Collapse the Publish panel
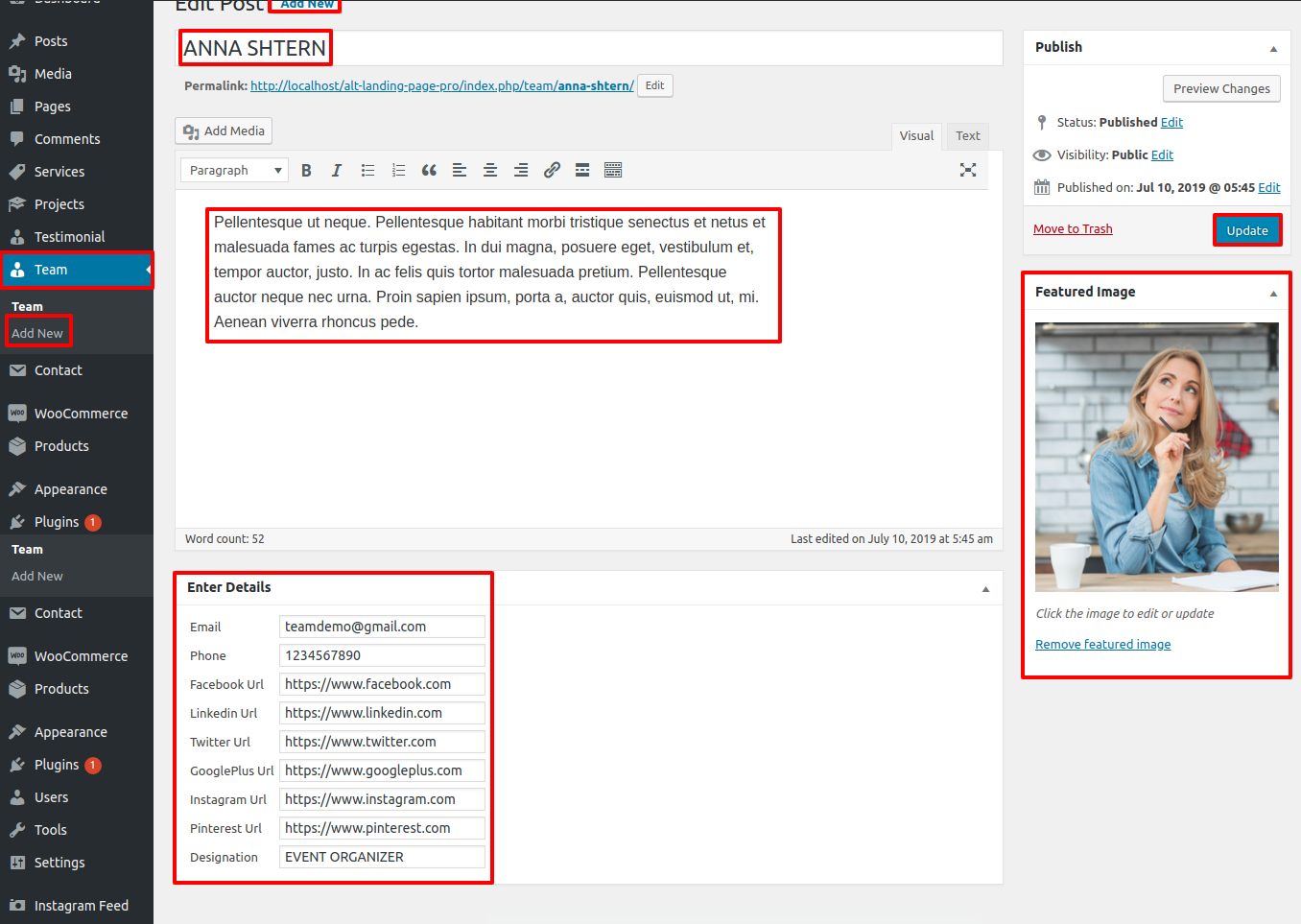The width and height of the screenshot is (1301, 924). coord(1273,48)
